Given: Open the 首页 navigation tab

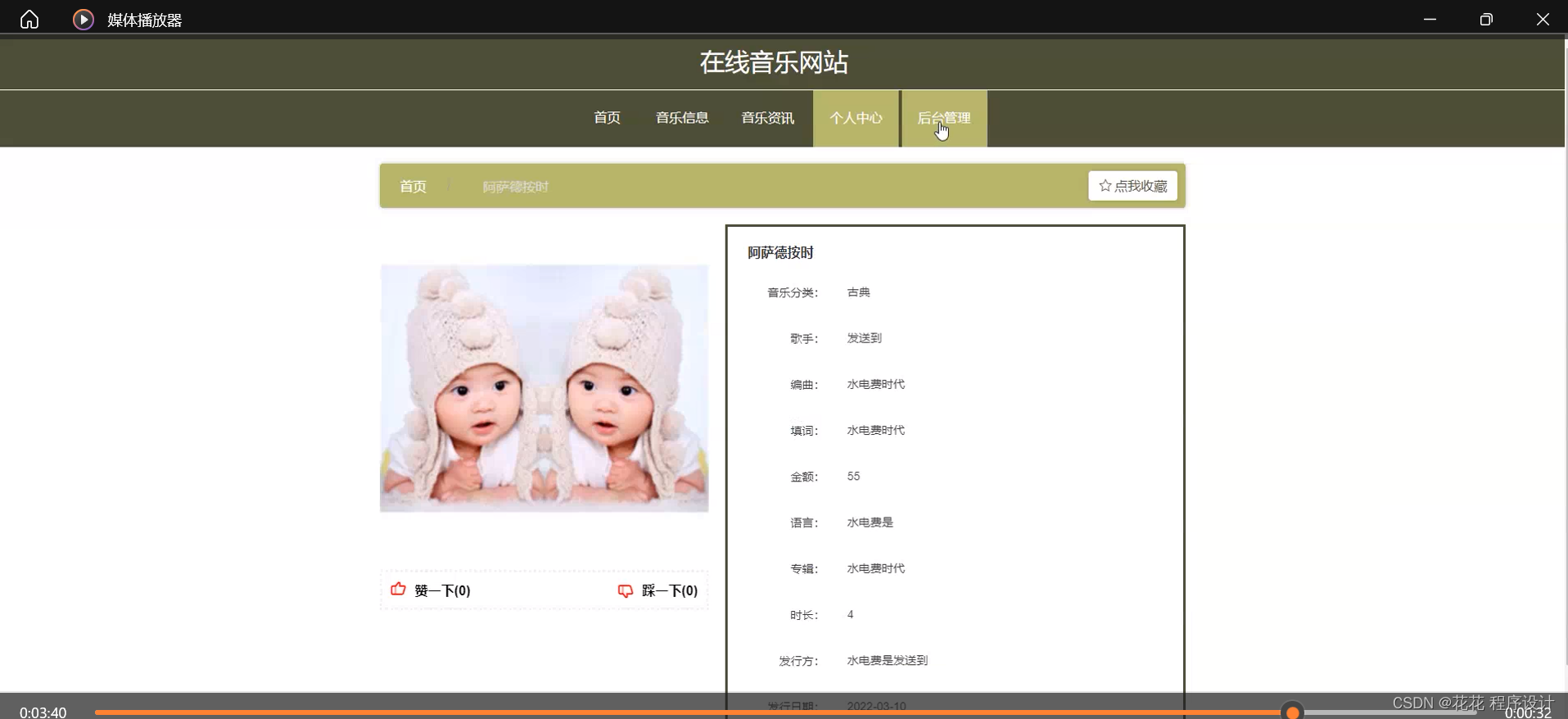Looking at the screenshot, I should point(607,118).
